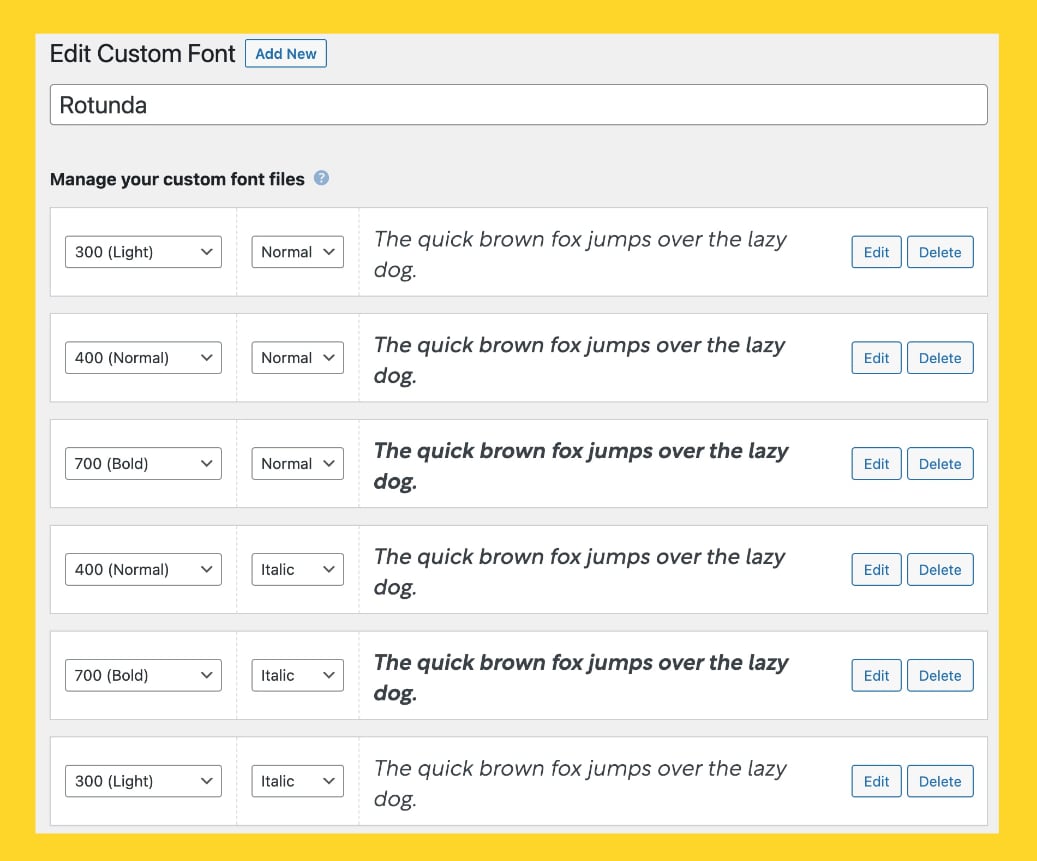Edit the 400 (Normal) Normal font

click(876, 358)
